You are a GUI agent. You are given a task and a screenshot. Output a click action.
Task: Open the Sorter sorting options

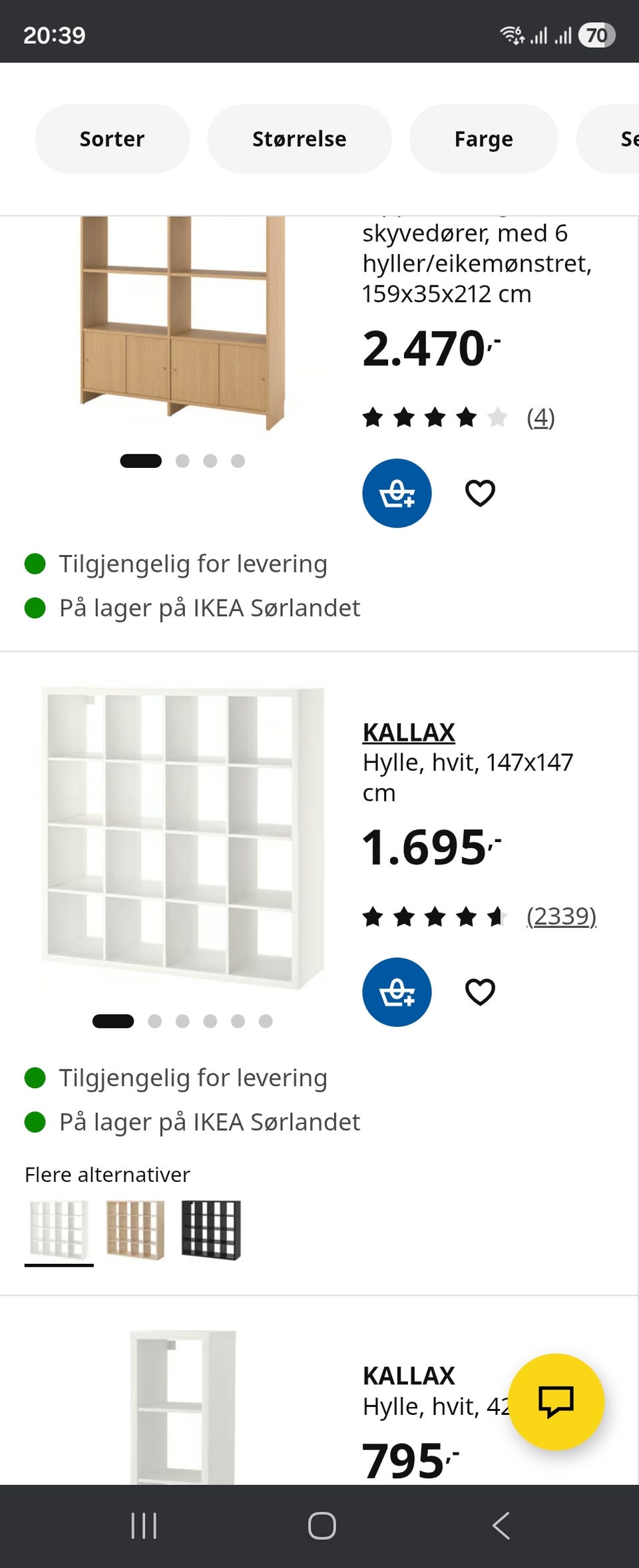point(112,139)
